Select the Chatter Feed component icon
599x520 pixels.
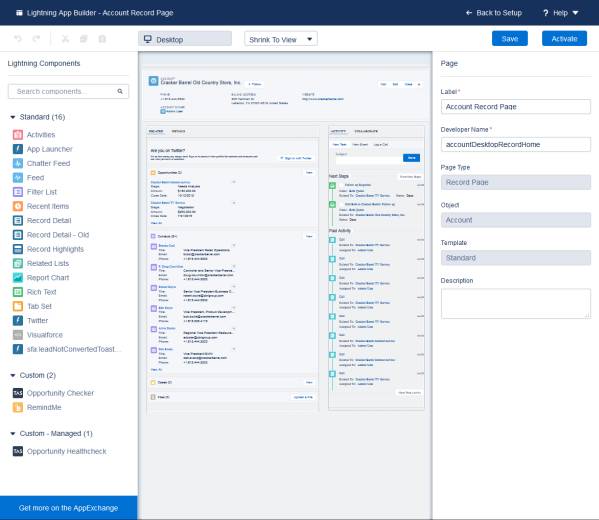(x=18, y=163)
